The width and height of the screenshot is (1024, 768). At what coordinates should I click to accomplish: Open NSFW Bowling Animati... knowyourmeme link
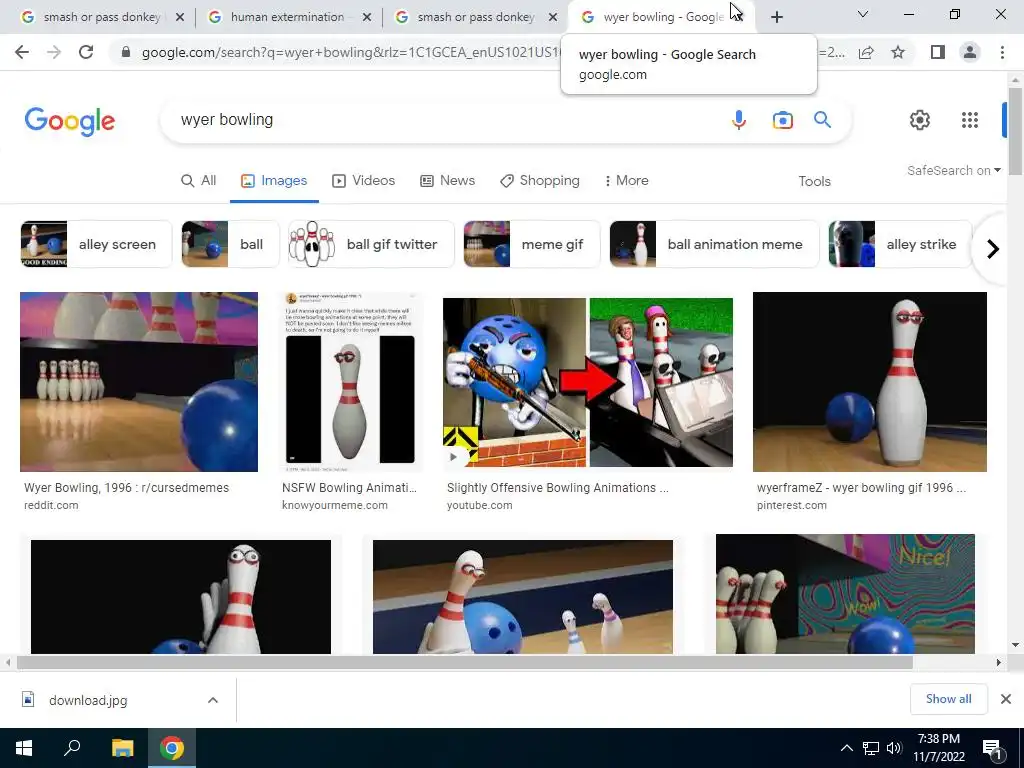[x=349, y=488]
